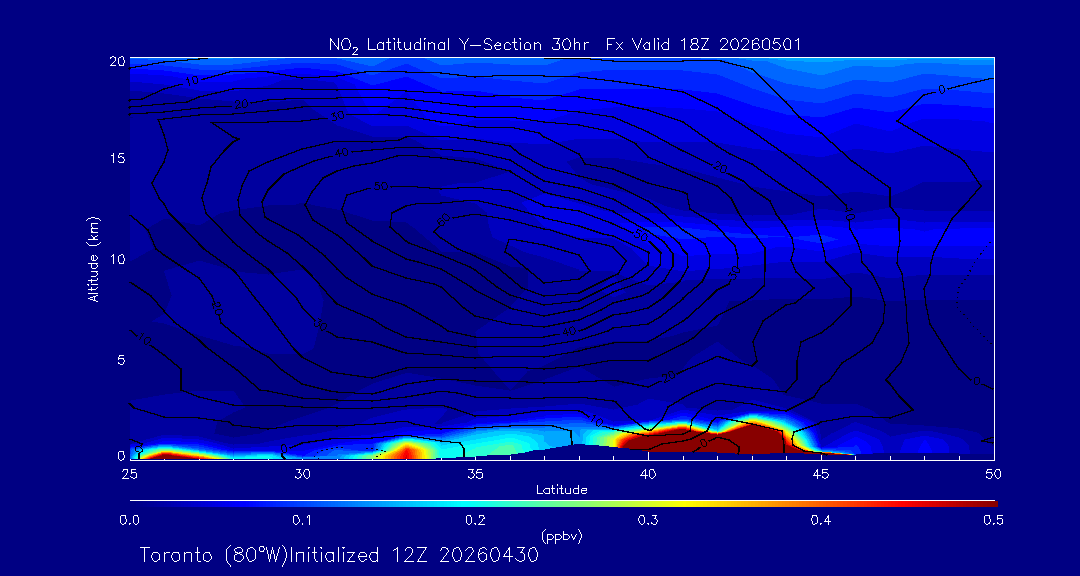Click the latitude 50 tick label
1080x576 pixels.
click(994, 473)
